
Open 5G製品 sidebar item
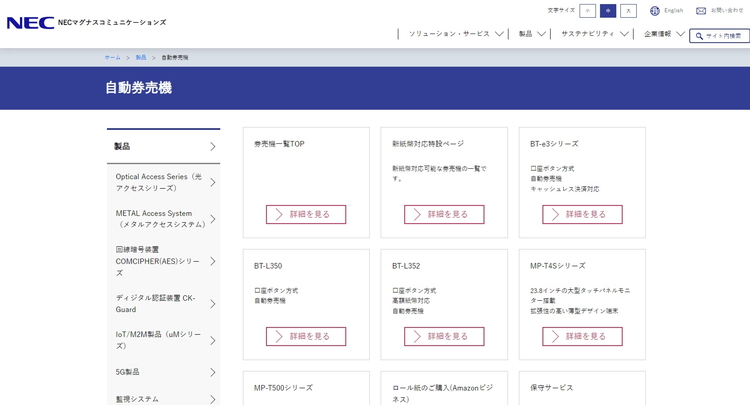164,372
